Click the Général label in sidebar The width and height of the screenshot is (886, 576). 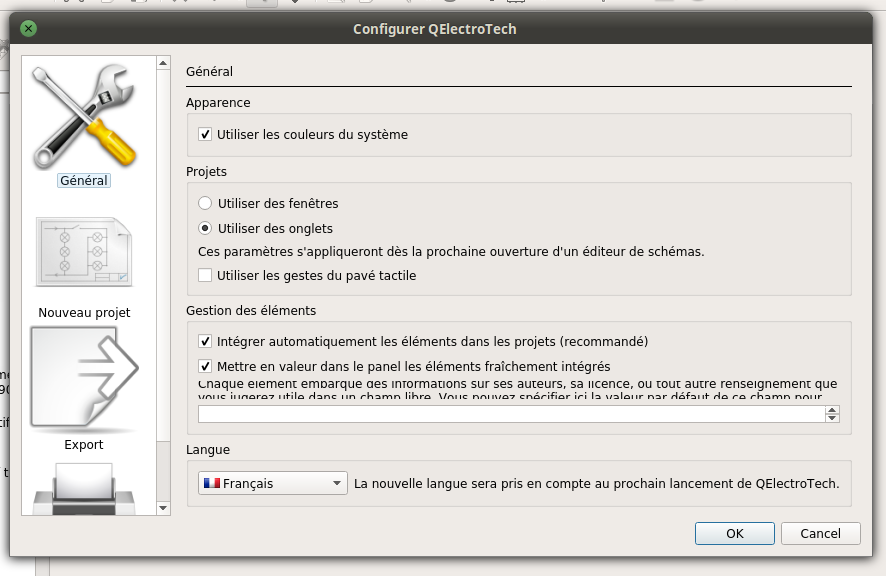point(84,181)
